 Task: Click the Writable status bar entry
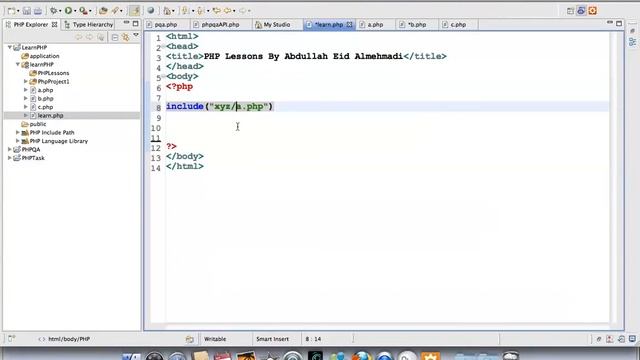click(x=215, y=339)
